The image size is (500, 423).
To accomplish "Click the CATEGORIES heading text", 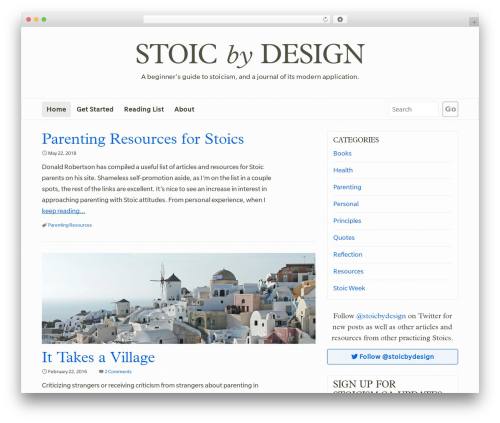I will point(356,140).
